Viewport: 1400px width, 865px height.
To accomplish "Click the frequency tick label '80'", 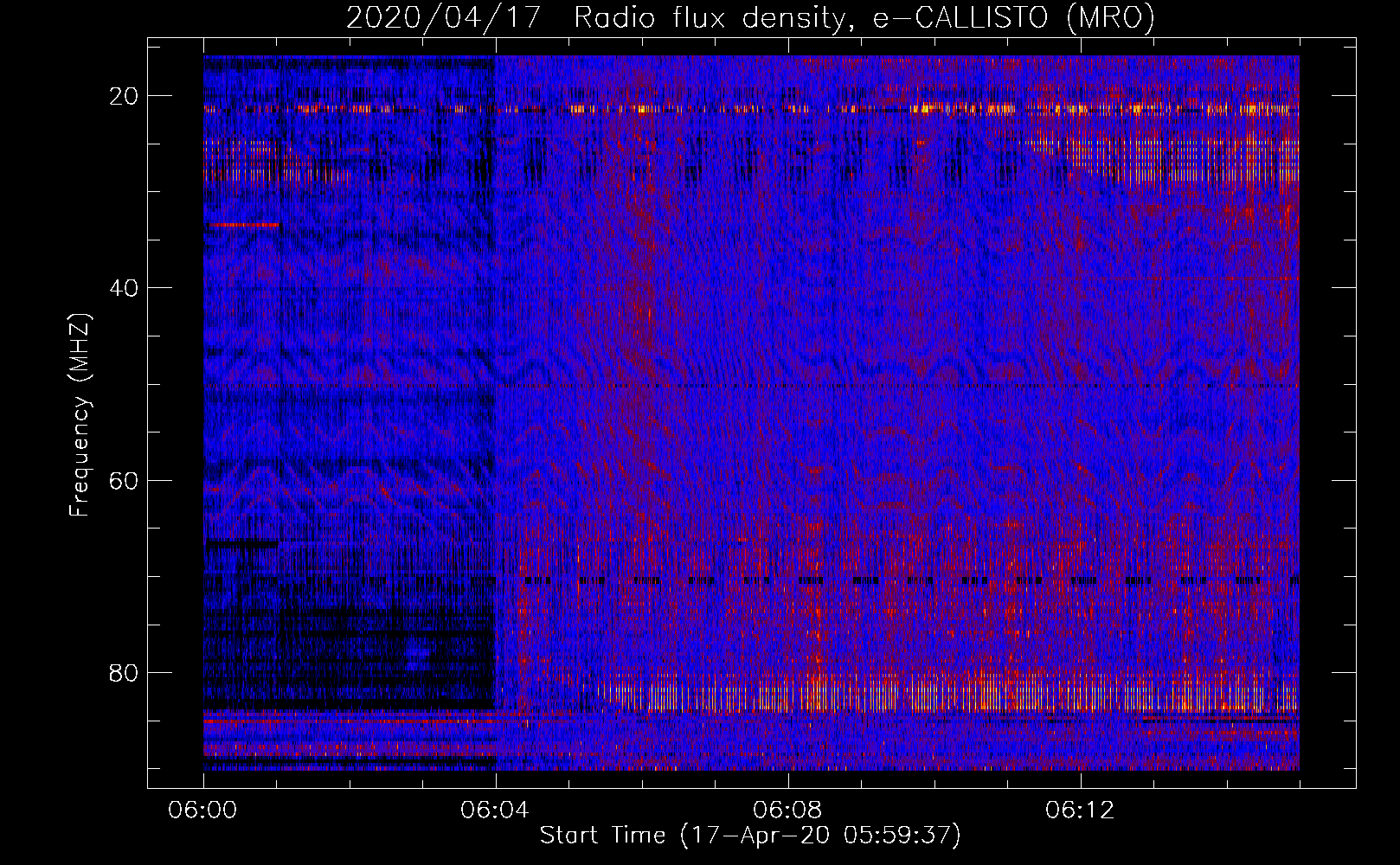I will point(125,672).
